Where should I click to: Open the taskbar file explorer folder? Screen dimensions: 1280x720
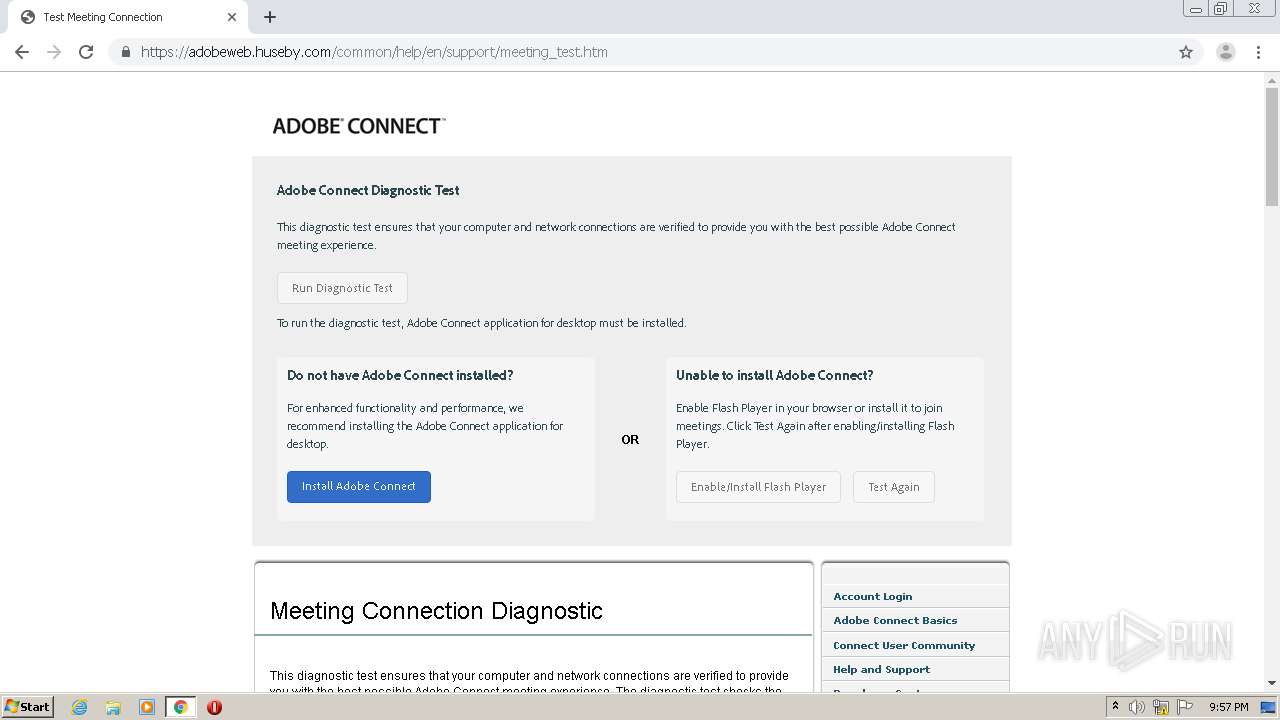pos(113,707)
